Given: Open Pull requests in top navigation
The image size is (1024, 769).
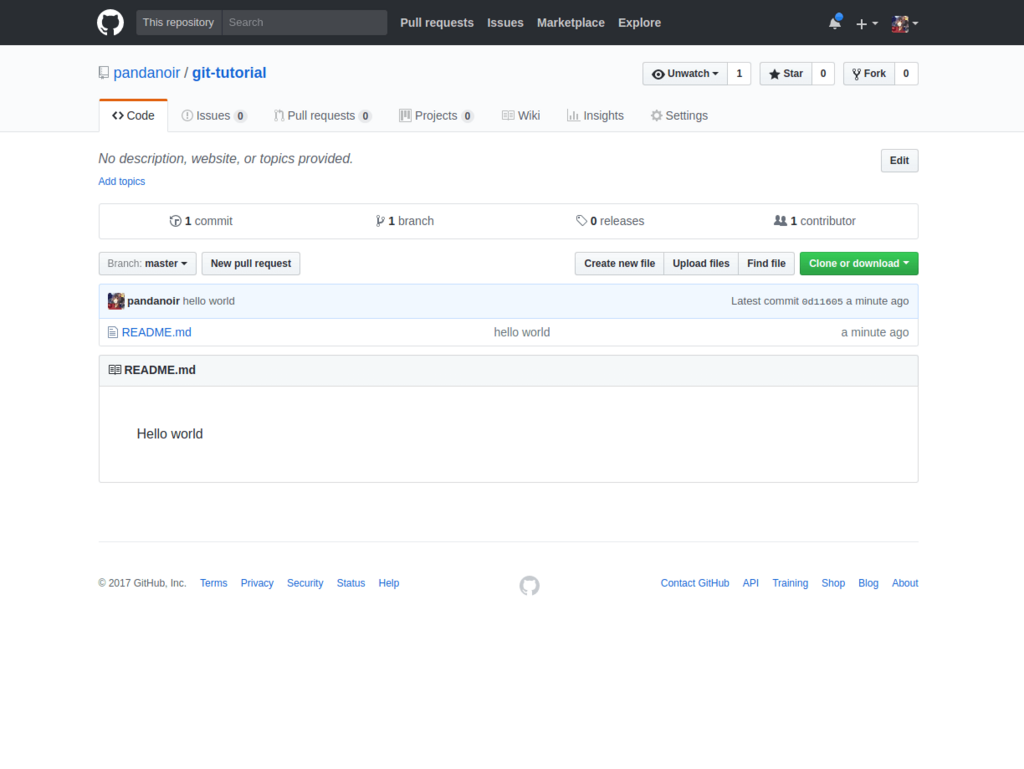Looking at the screenshot, I should click(x=437, y=23).
